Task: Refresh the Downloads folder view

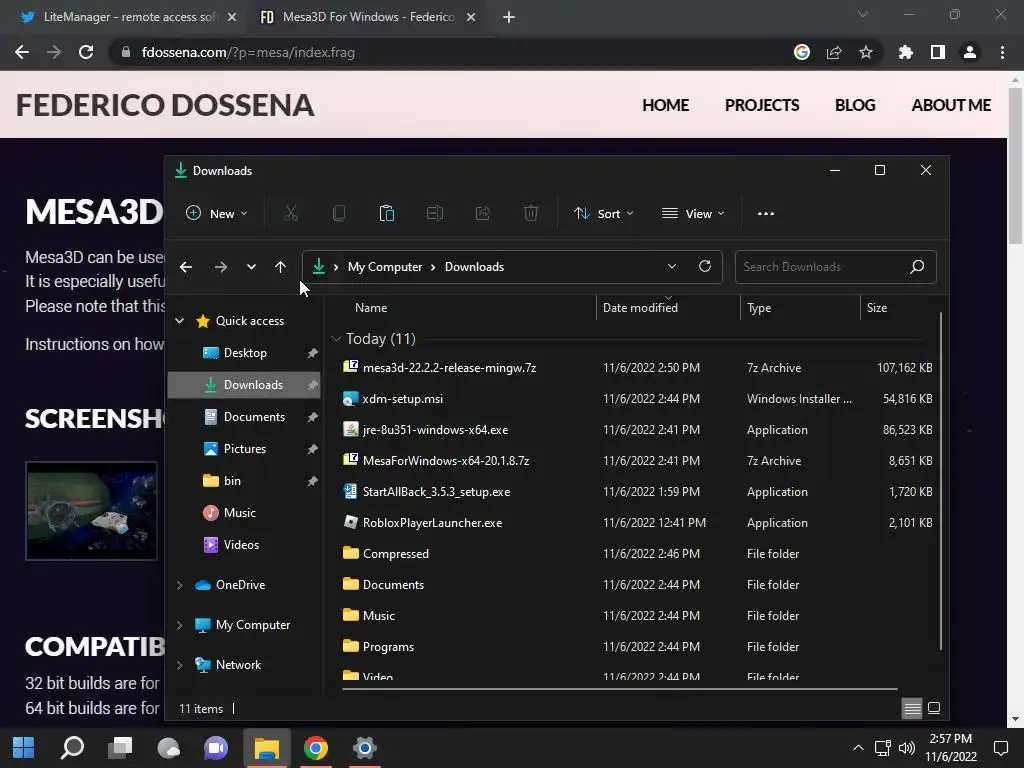Action: click(x=705, y=266)
